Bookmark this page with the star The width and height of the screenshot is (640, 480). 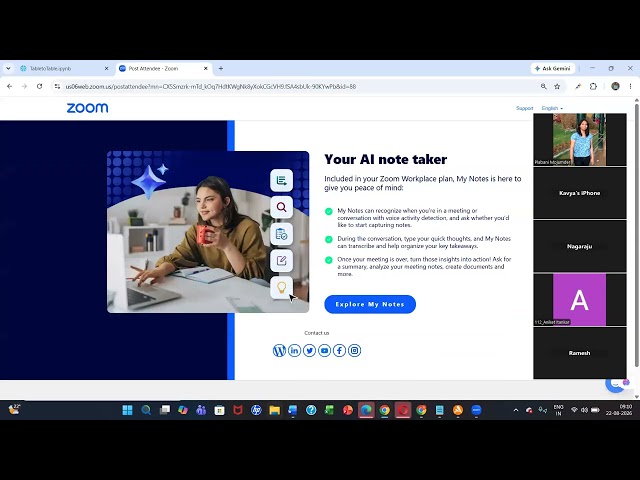click(x=557, y=87)
